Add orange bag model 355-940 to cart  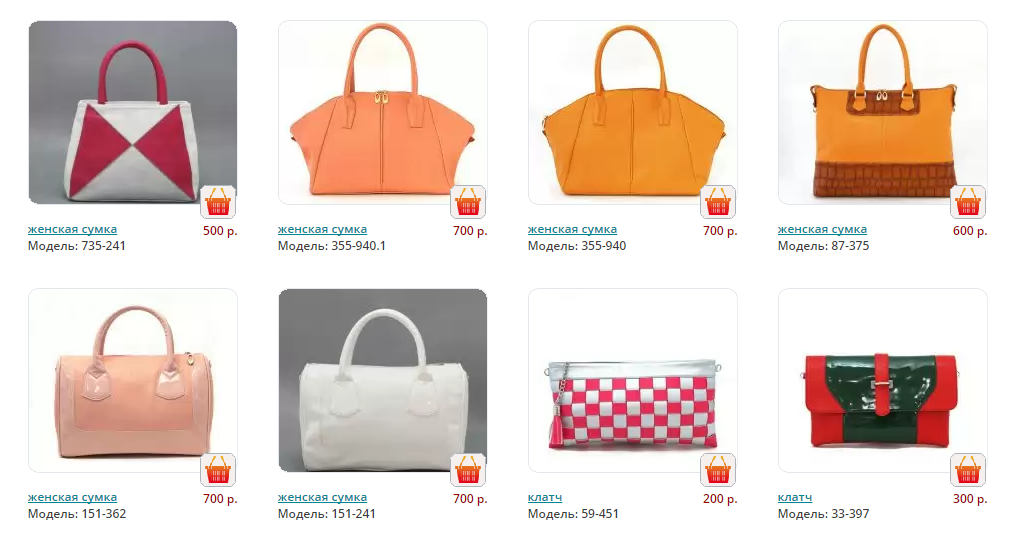[x=717, y=202]
